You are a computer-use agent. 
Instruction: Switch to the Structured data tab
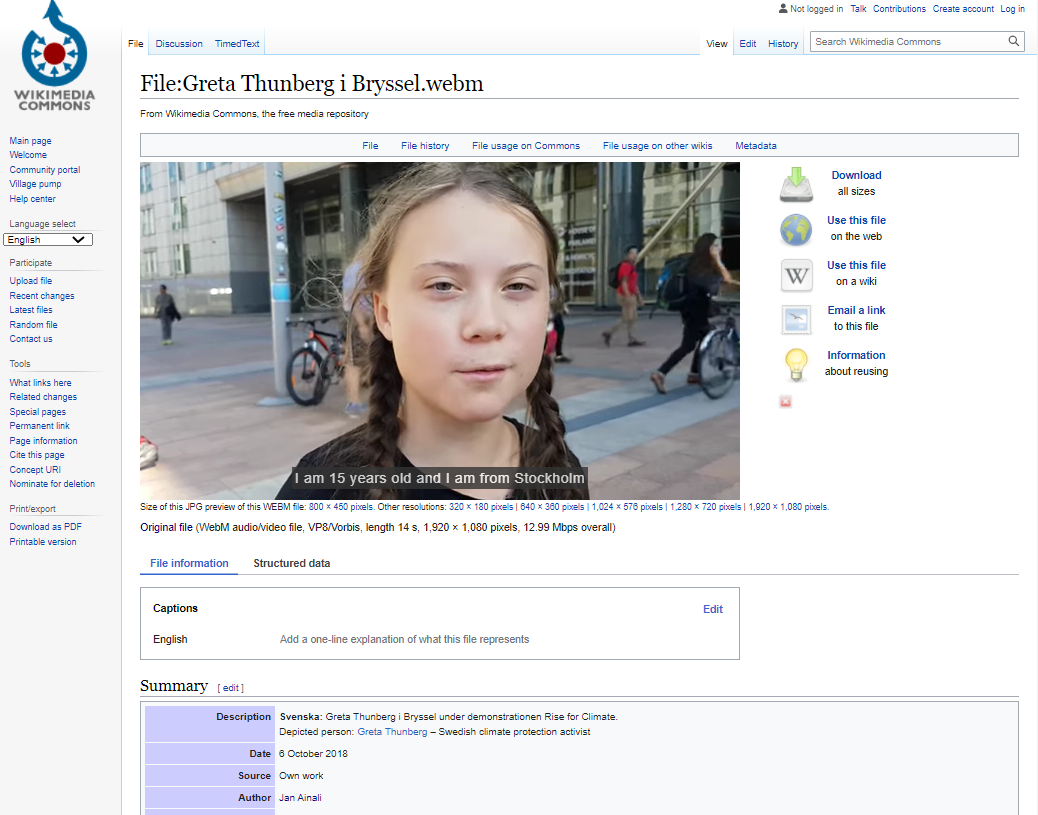pyautogui.click(x=291, y=563)
